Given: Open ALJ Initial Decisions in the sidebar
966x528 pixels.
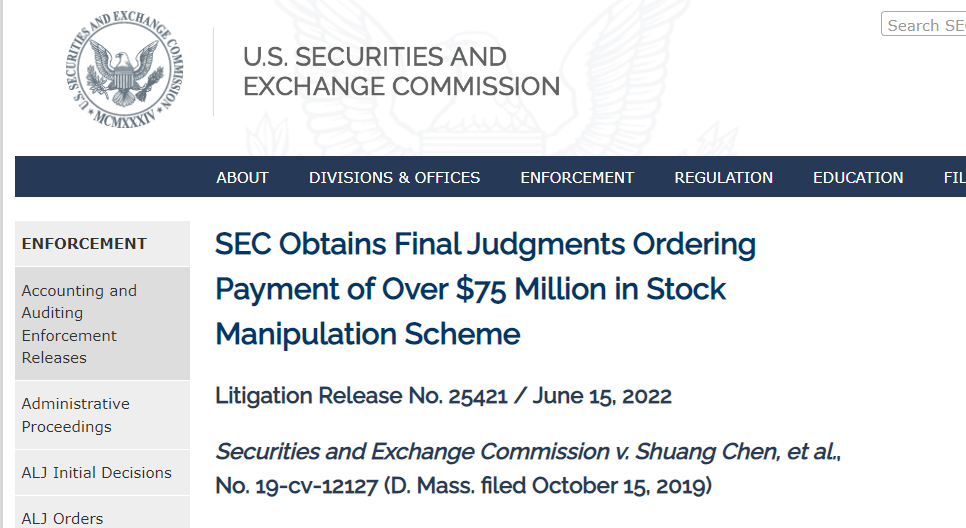Looking at the screenshot, I should pyautogui.click(x=97, y=472).
